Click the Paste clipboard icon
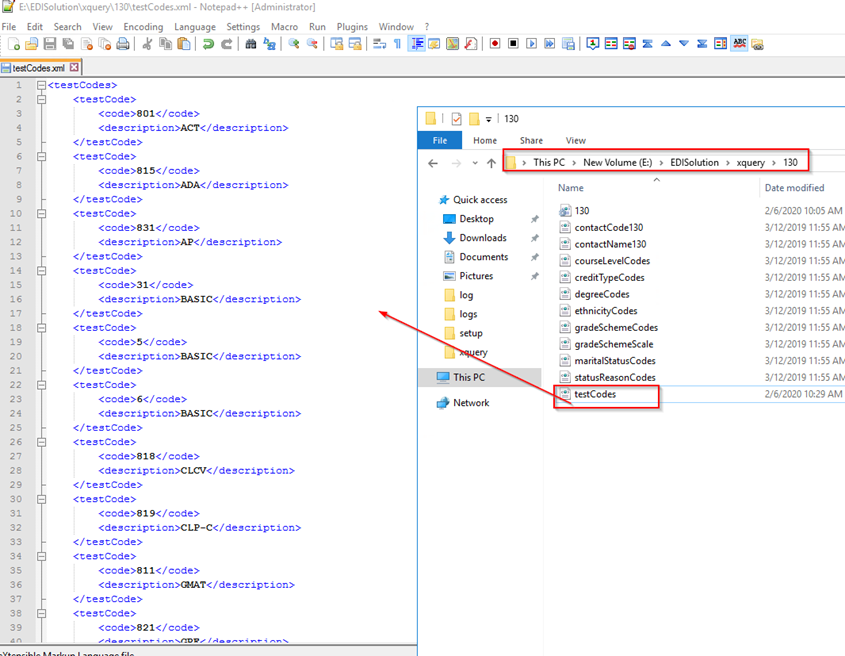 tap(184, 44)
